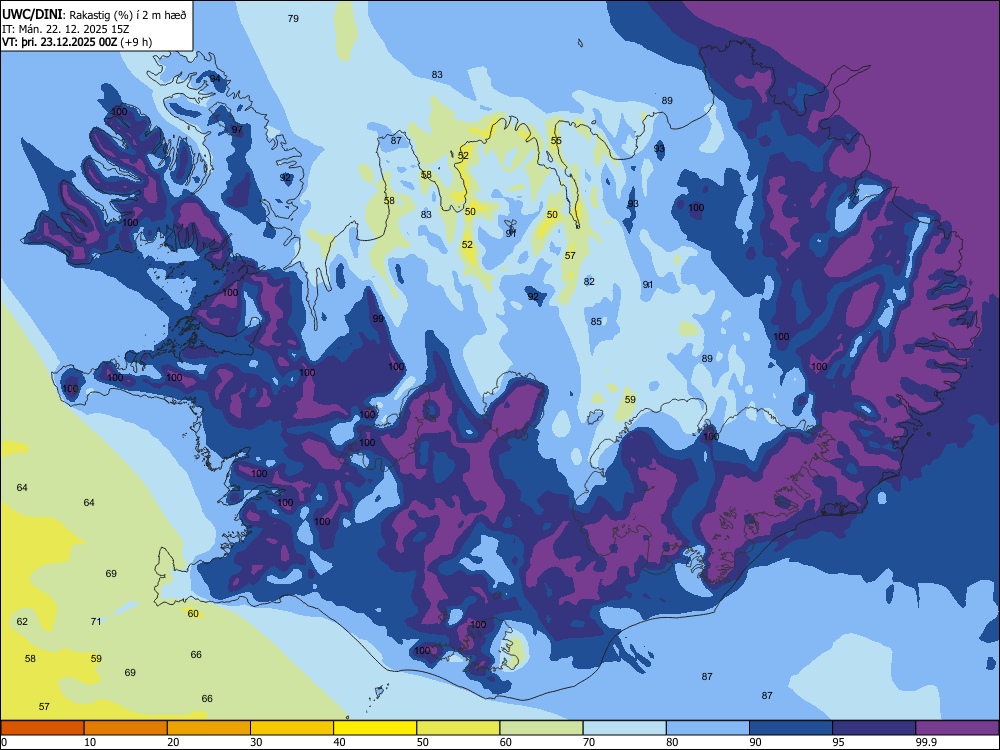Select the 30–40 legend color band

click(292, 728)
